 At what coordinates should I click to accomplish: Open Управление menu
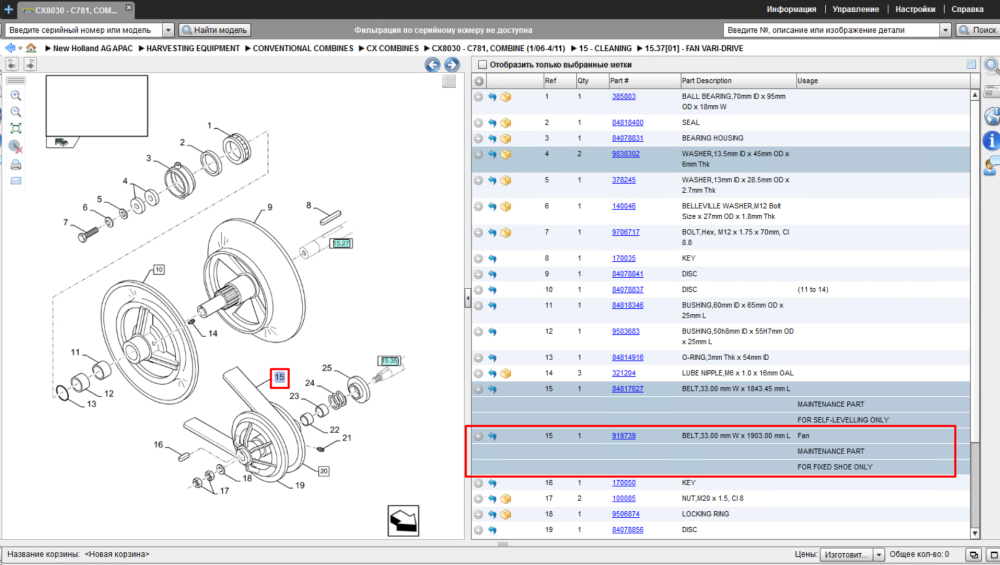(855, 10)
